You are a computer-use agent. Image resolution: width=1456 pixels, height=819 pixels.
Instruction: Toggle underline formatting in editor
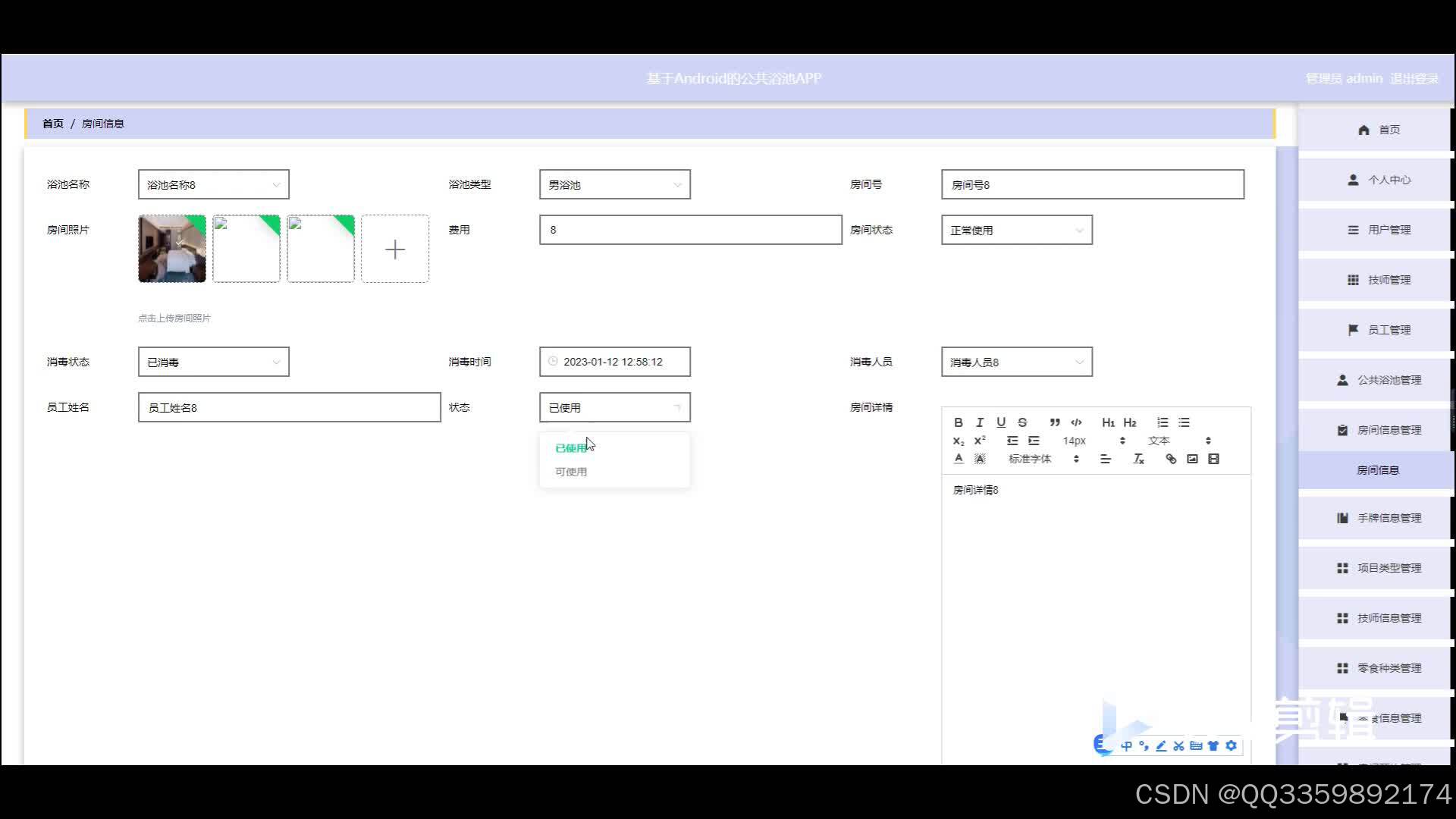[x=1001, y=422]
